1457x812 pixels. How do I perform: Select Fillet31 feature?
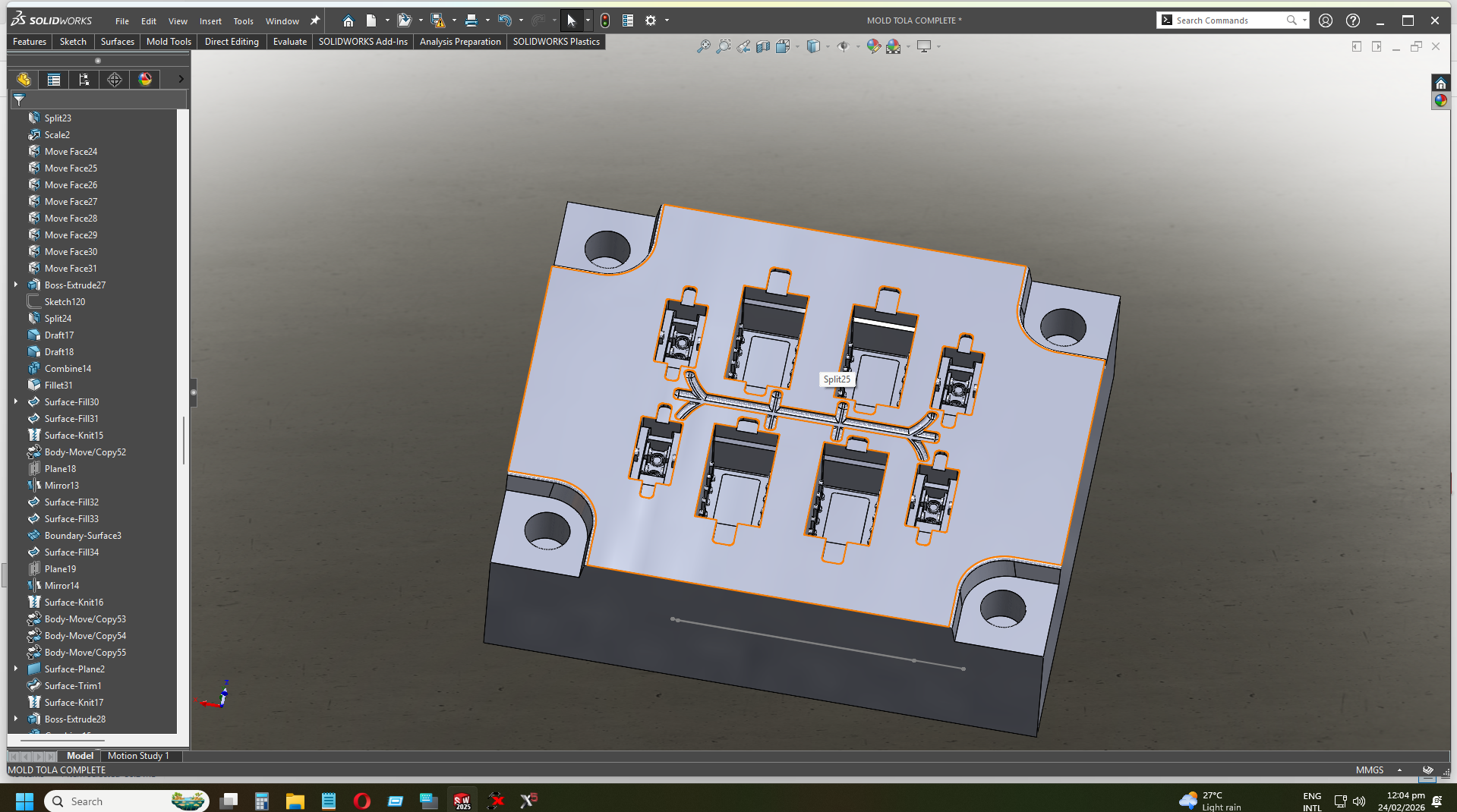coord(58,385)
